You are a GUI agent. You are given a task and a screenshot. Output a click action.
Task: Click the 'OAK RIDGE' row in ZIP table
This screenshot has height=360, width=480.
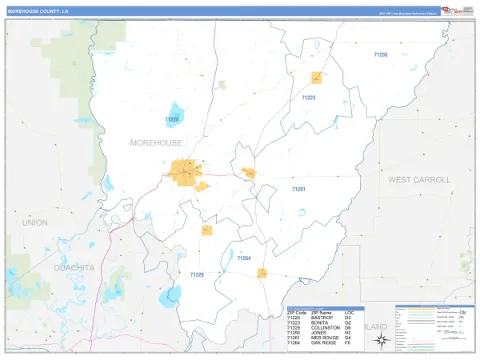pos(319,343)
